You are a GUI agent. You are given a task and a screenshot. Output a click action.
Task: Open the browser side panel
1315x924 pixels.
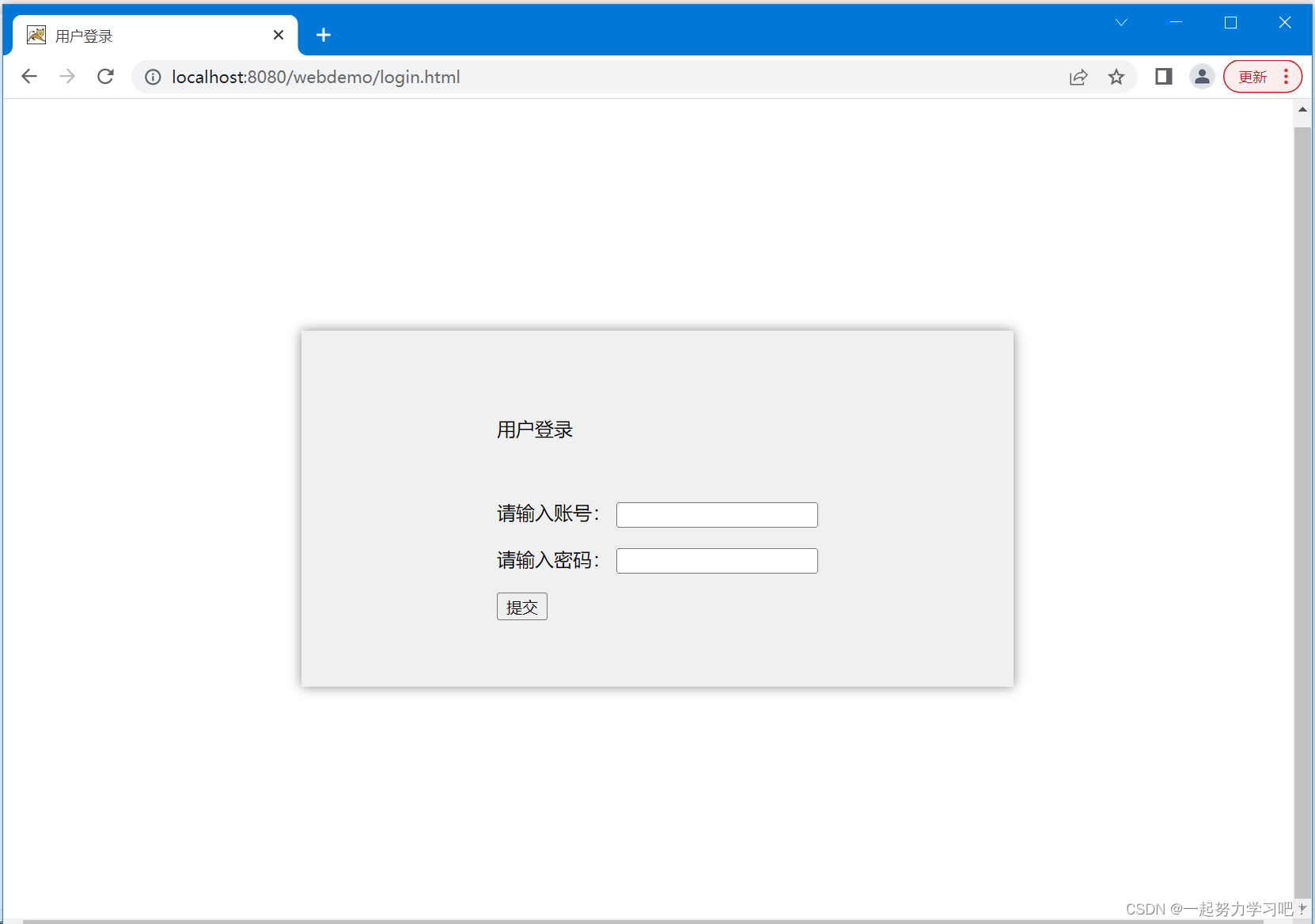(1163, 77)
